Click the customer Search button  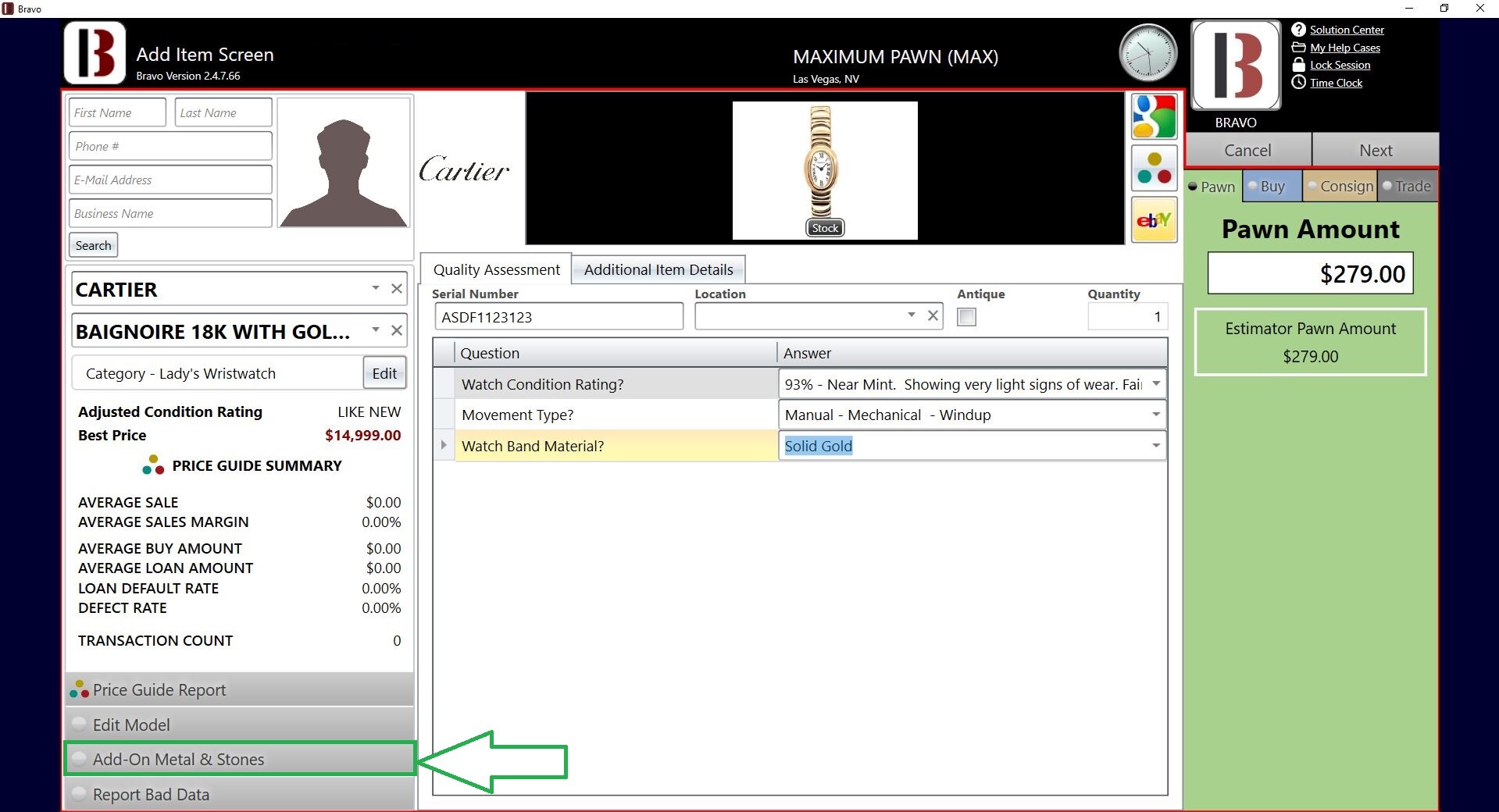pyautogui.click(x=93, y=245)
